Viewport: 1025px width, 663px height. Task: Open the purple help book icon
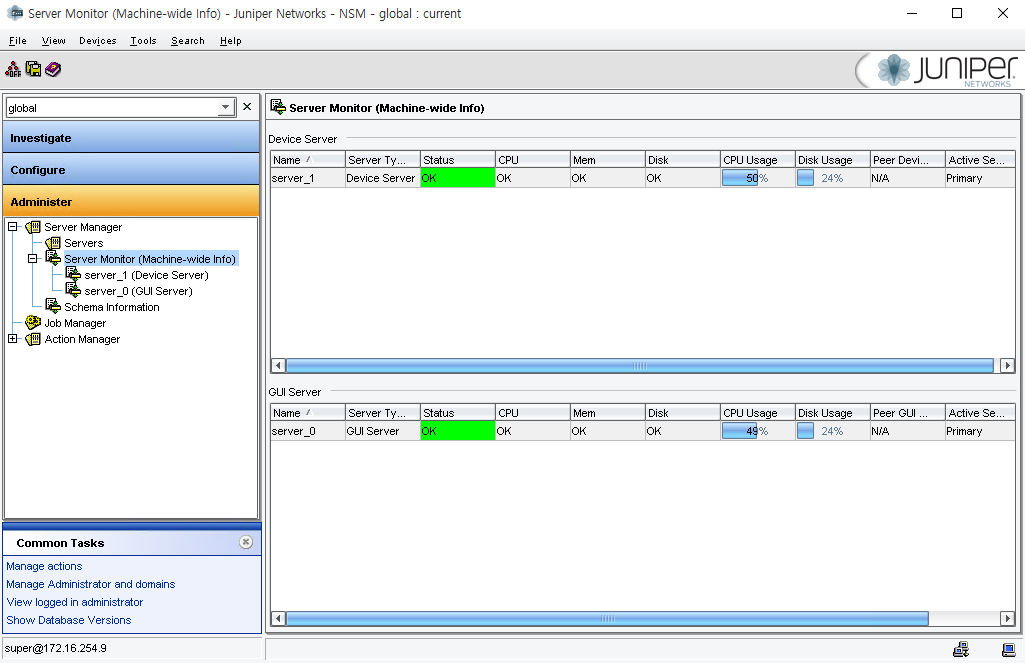53,69
